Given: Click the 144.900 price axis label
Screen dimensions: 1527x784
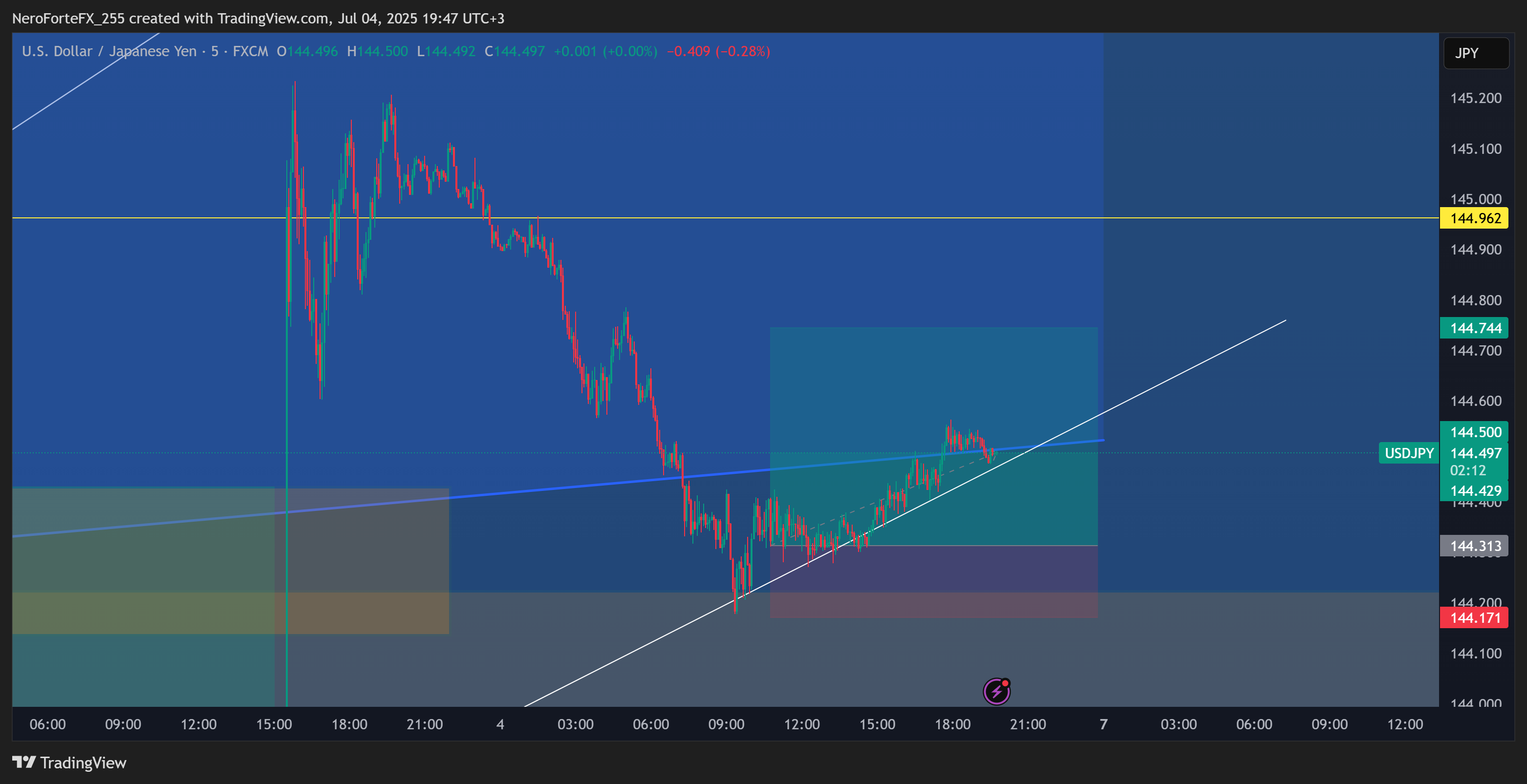Looking at the screenshot, I should tap(1475, 250).
